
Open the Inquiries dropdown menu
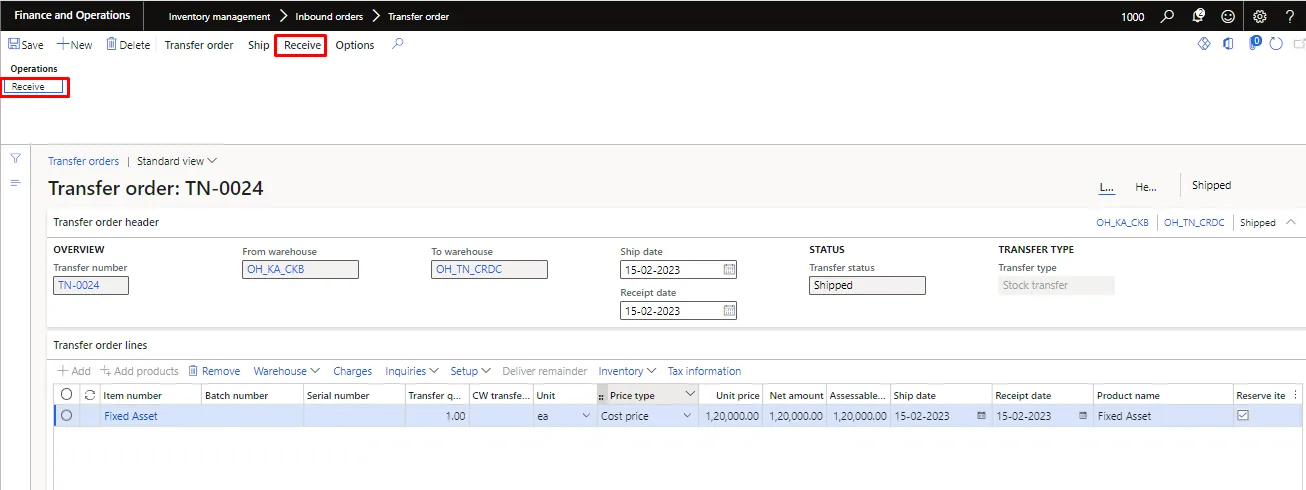(411, 371)
